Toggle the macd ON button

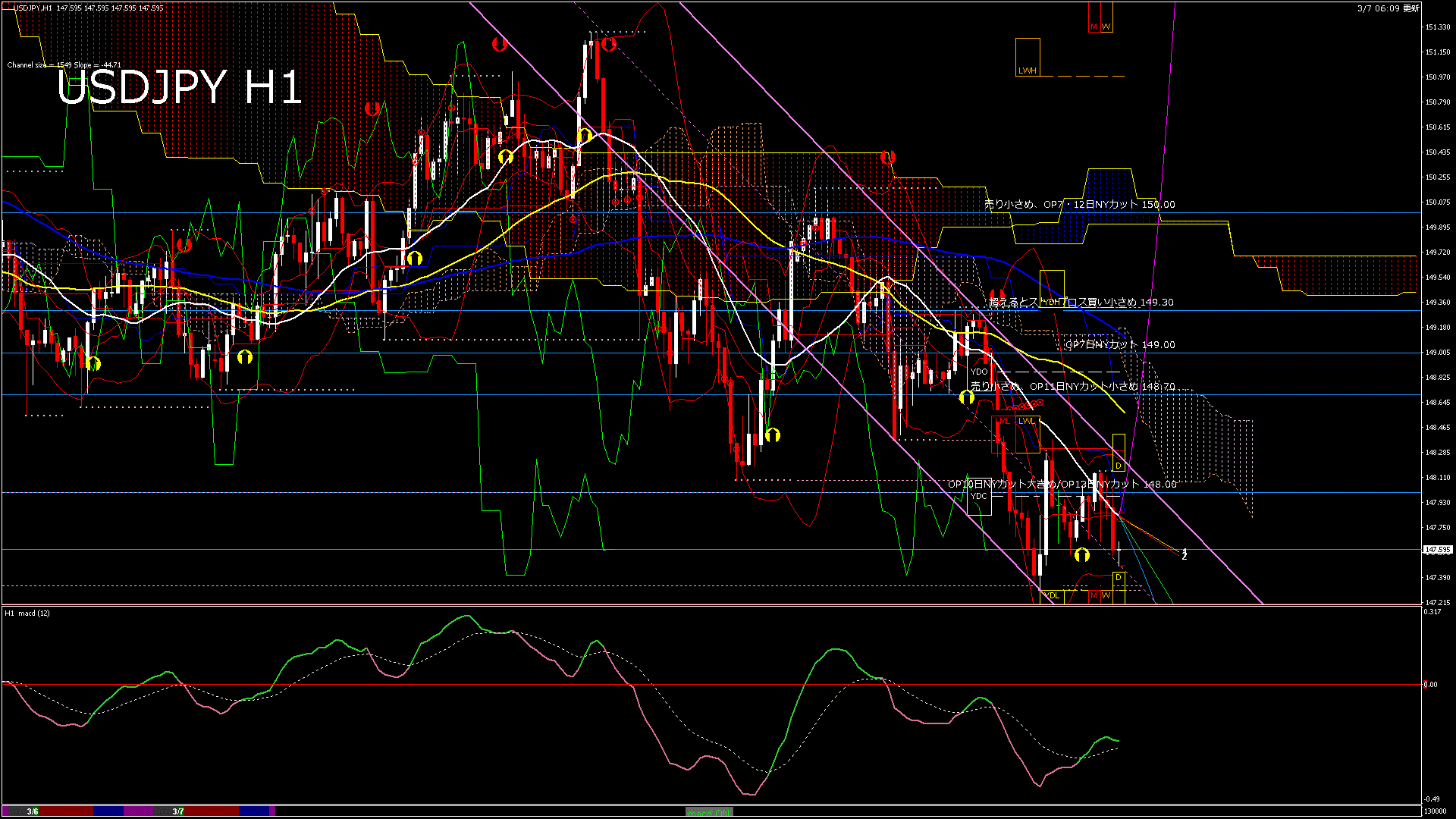coord(709,812)
